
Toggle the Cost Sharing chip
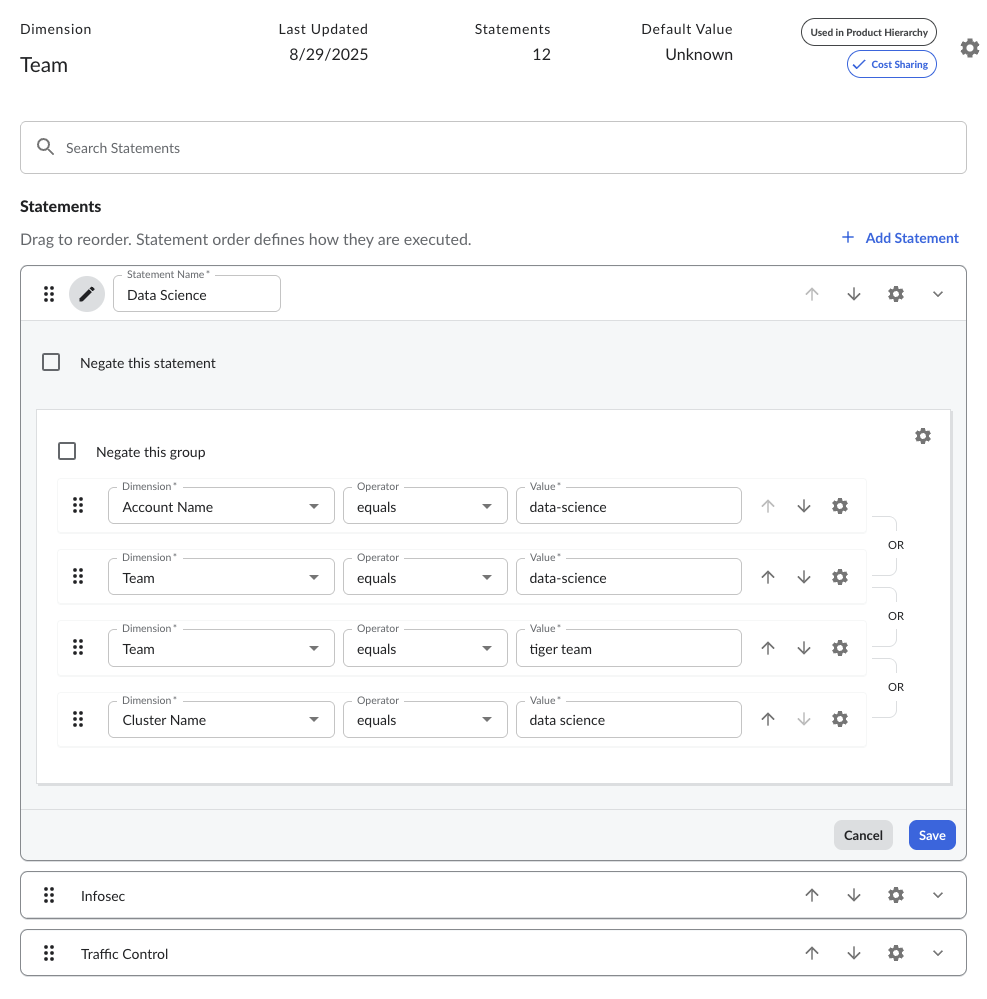click(891, 65)
